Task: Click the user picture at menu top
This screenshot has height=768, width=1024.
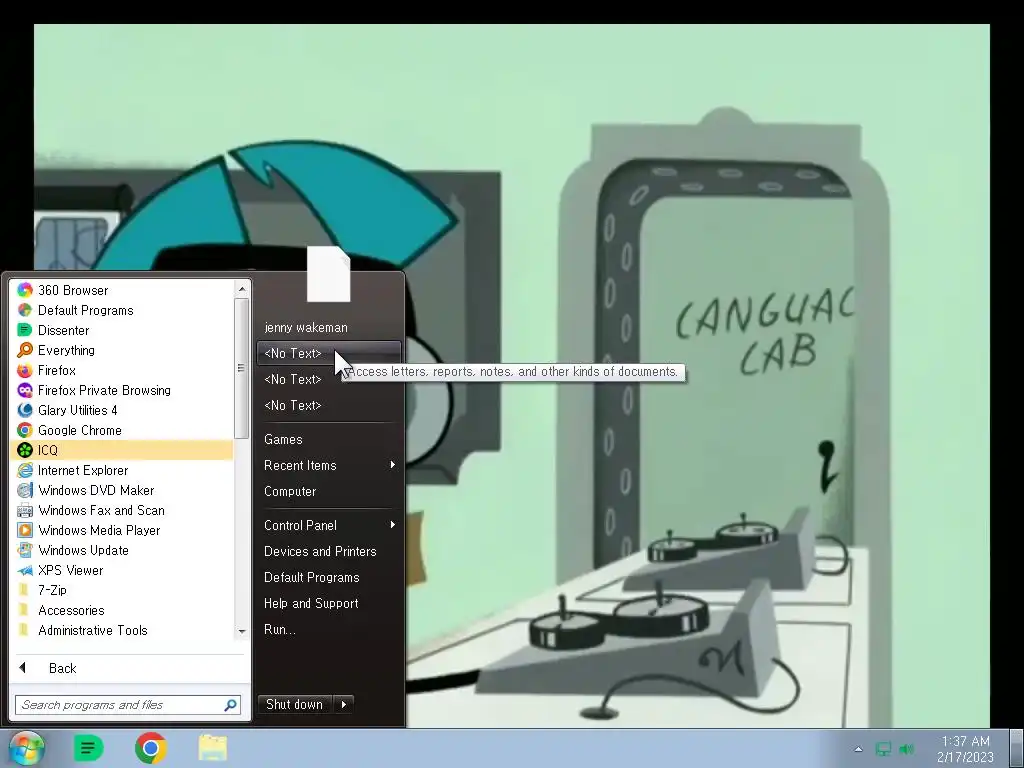Action: tap(328, 274)
